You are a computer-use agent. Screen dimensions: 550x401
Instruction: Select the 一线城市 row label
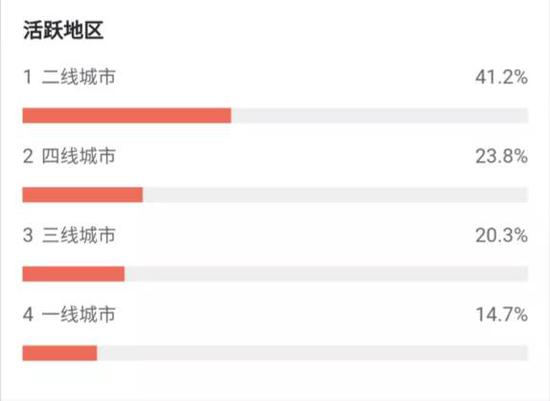pos(79,314)
